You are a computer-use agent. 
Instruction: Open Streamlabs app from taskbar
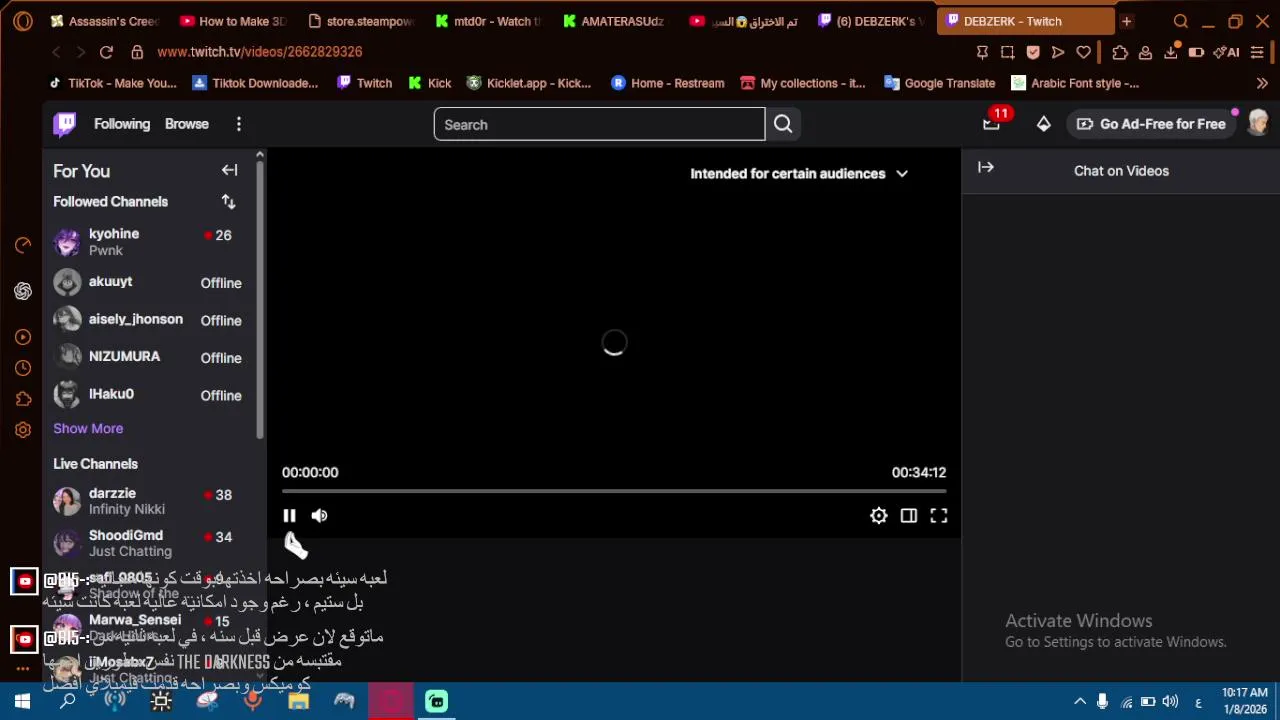click(436, 702)
